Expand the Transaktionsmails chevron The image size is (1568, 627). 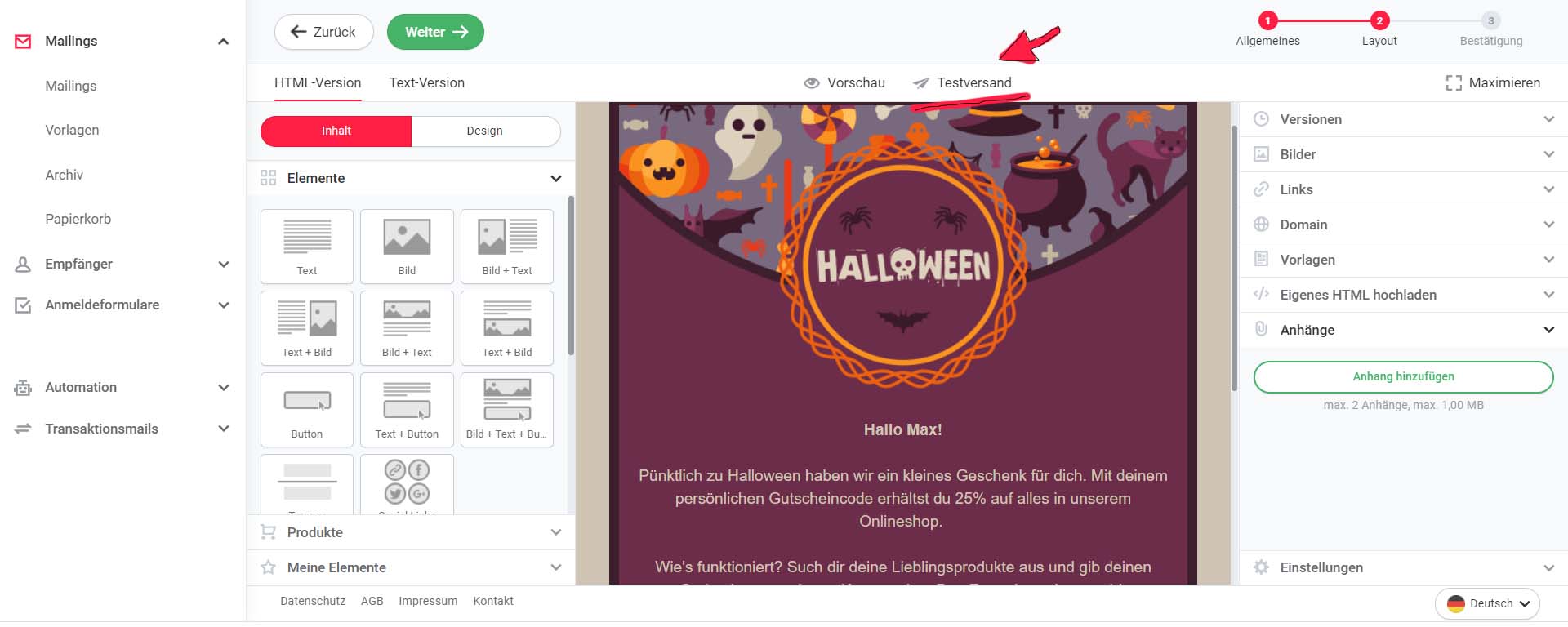223,429
